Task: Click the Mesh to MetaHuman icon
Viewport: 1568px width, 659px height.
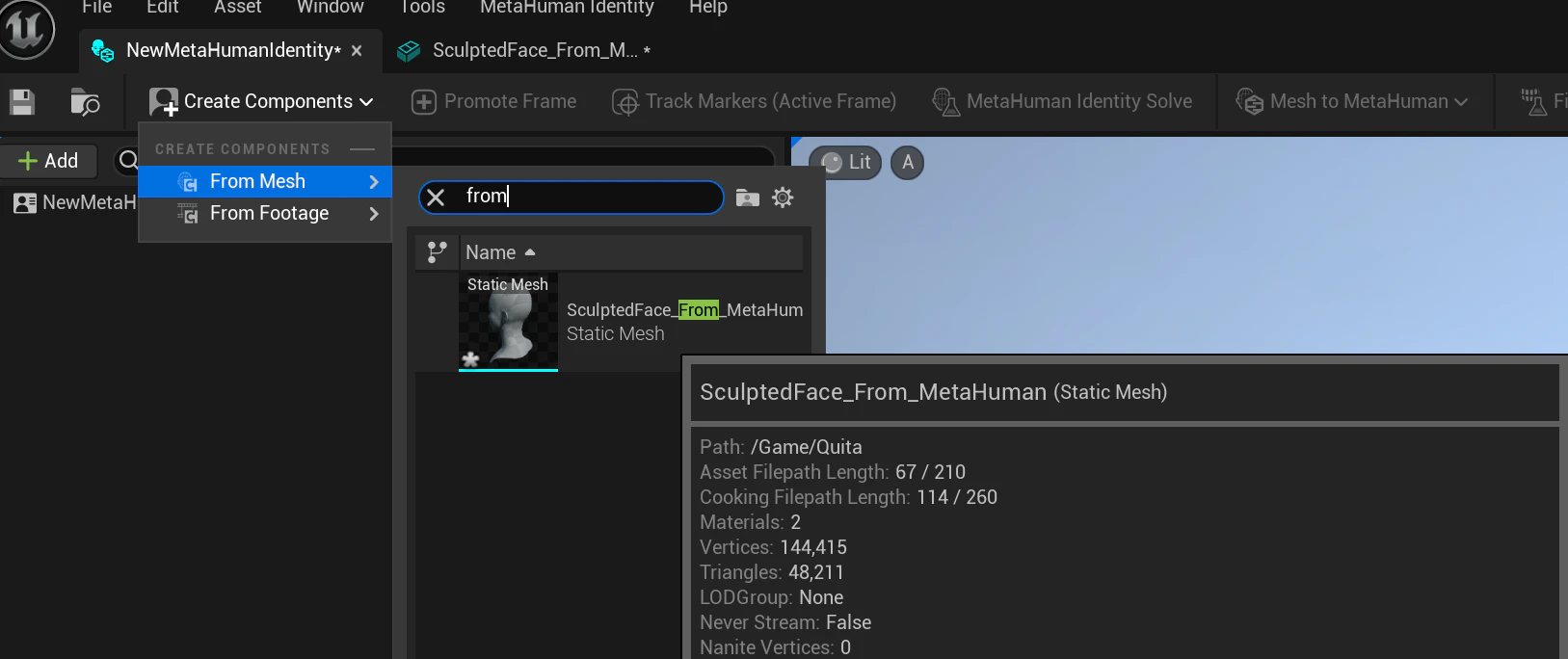Action: coord(1250,101)
